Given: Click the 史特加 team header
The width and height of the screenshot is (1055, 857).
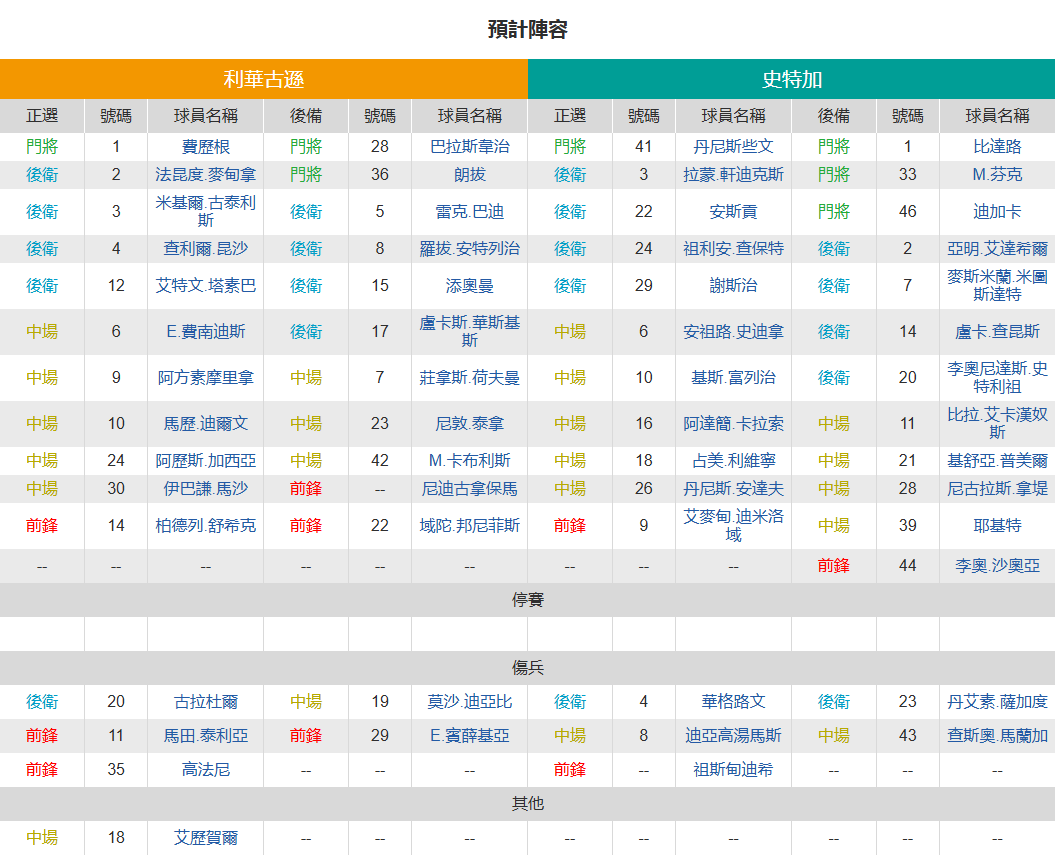Looking at the screenshot, I should pos(791,79).
